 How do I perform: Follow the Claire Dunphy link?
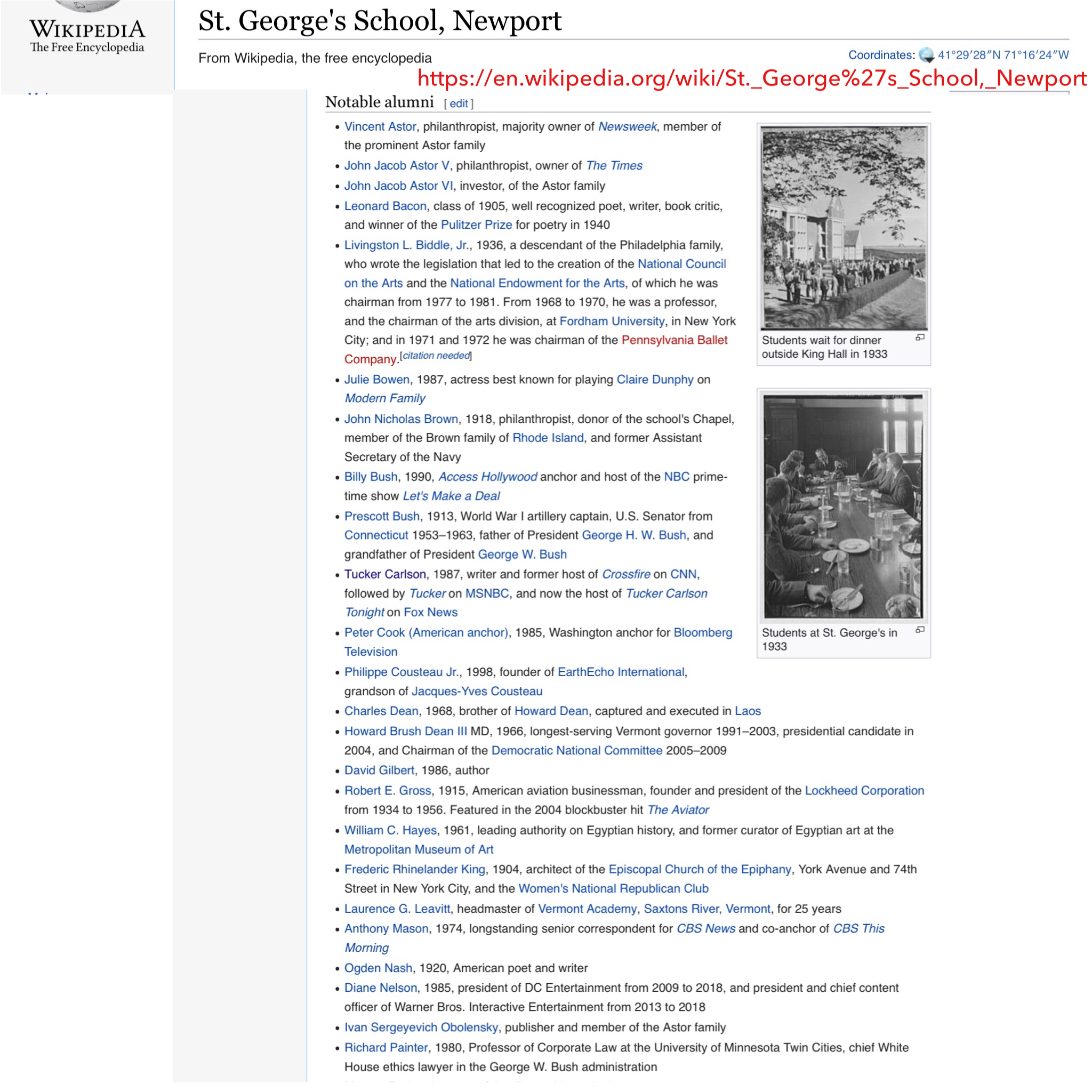coord(655,380)
